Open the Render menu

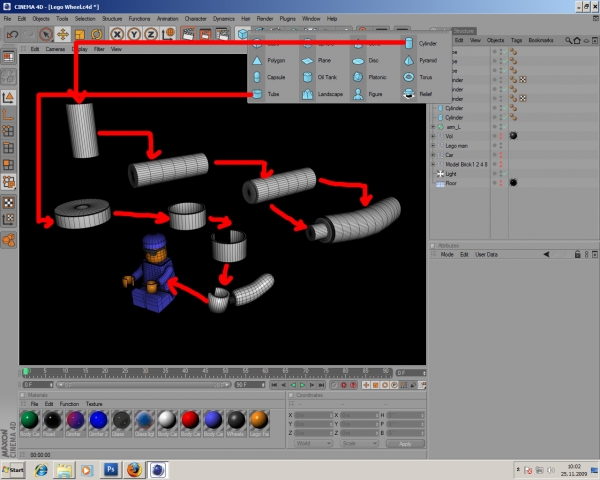pyautogui.click(x=265, y=19)
